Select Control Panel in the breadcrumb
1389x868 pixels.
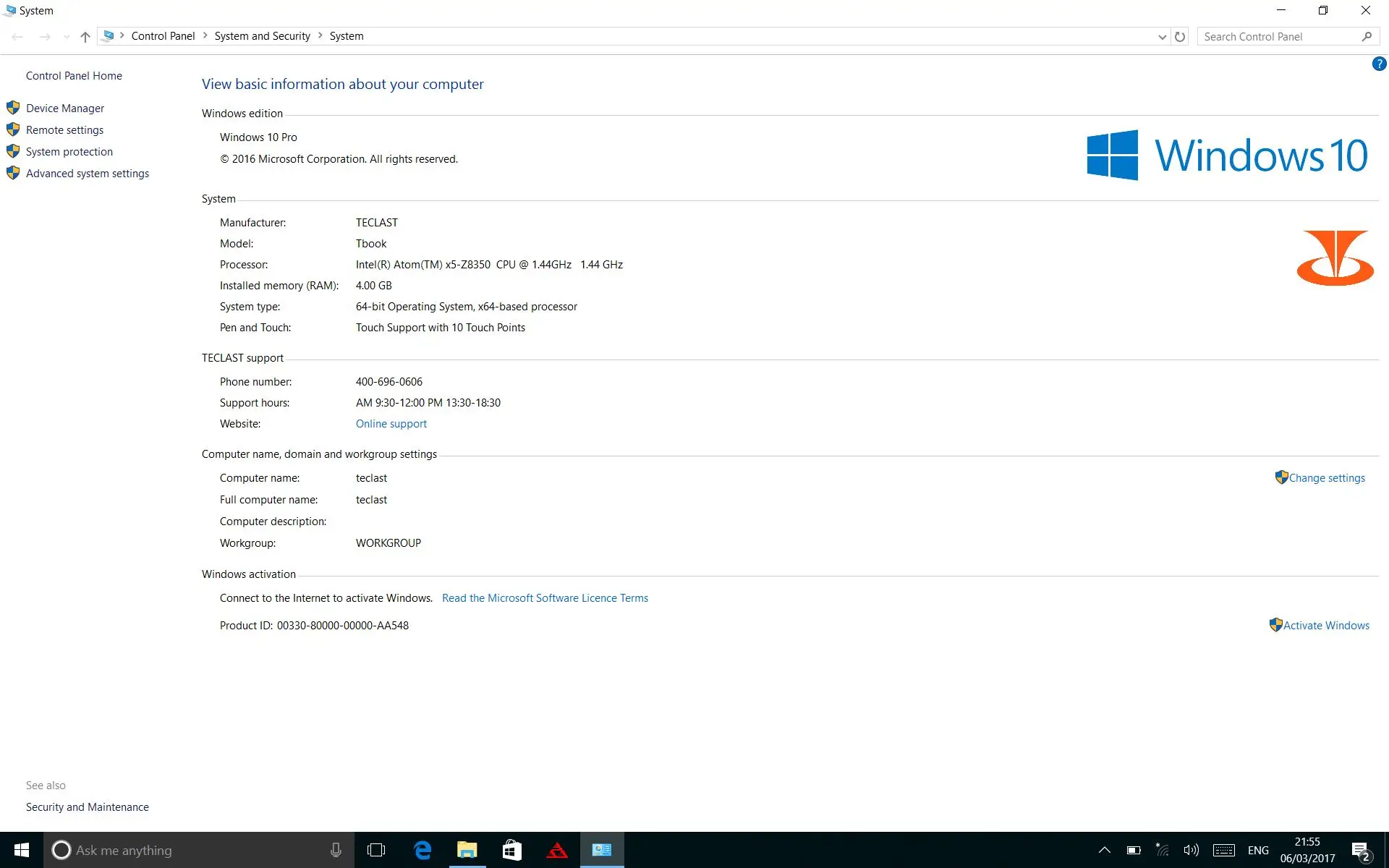click(163, 36)
